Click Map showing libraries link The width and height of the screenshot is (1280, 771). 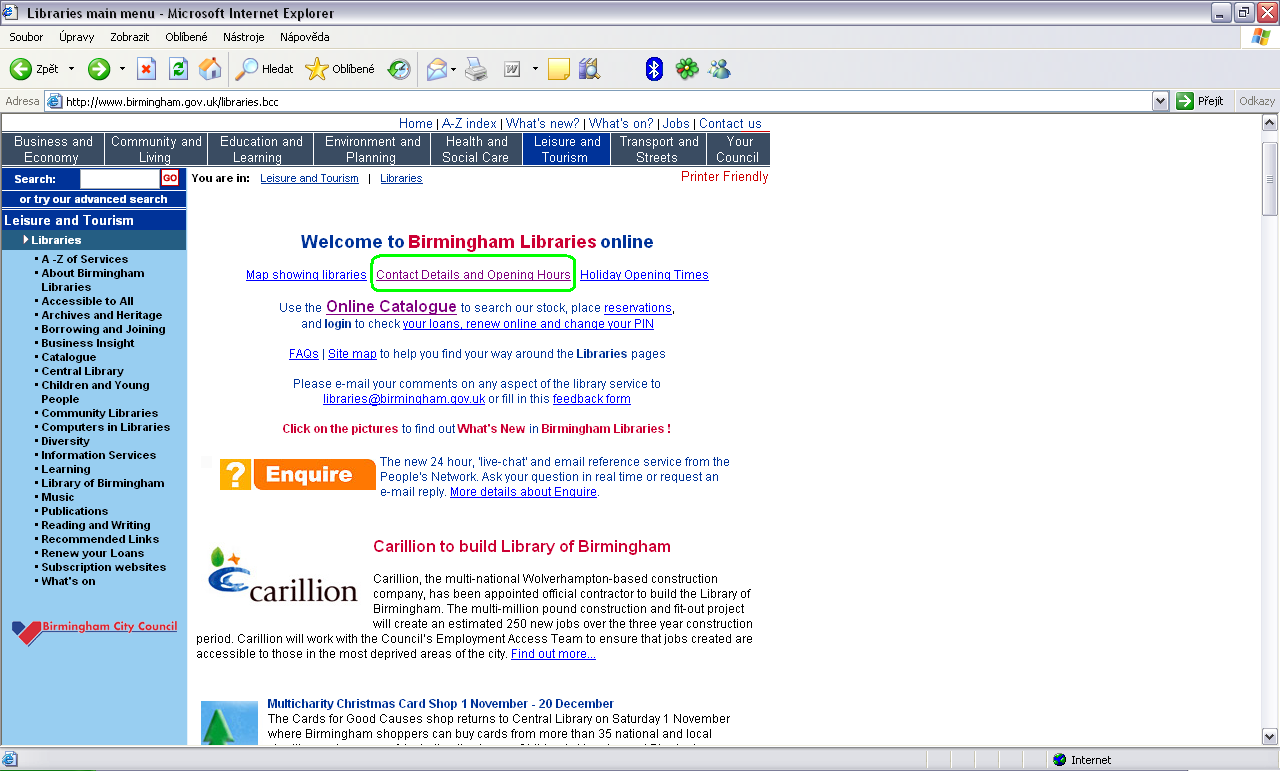[x=306, y=275]
